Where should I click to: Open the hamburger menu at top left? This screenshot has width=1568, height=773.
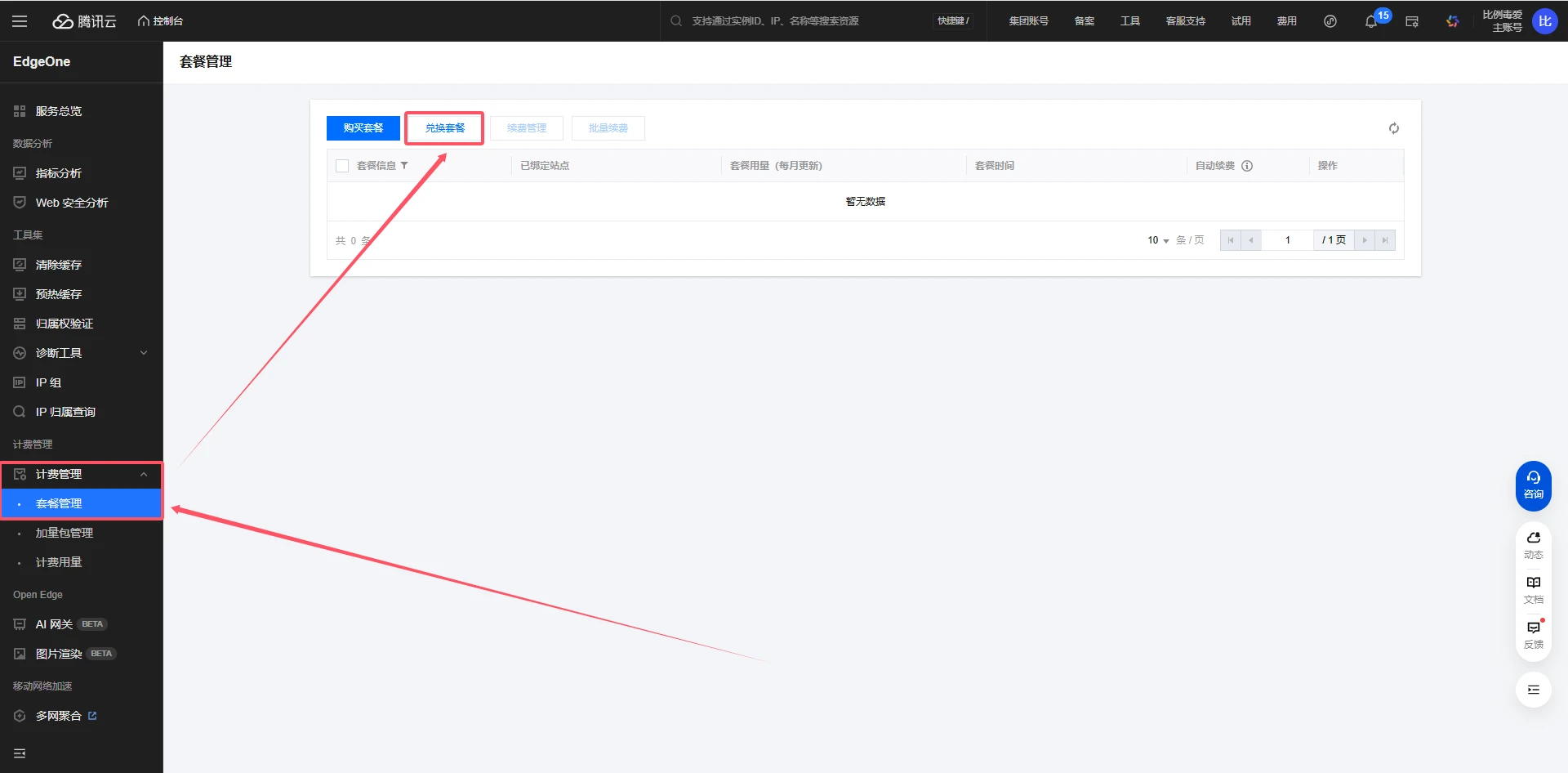pyautogui.click(x=20, y=21)
